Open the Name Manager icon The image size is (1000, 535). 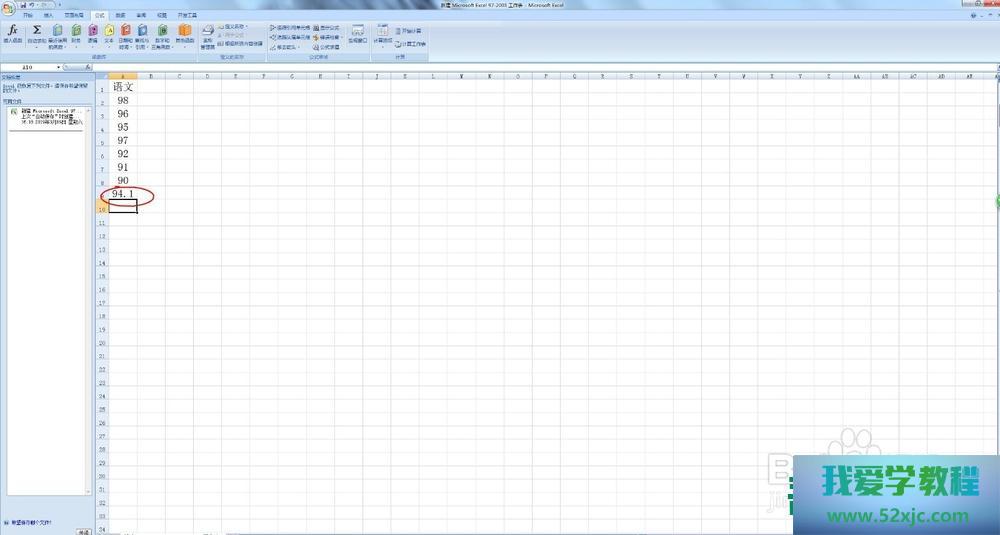207,35
